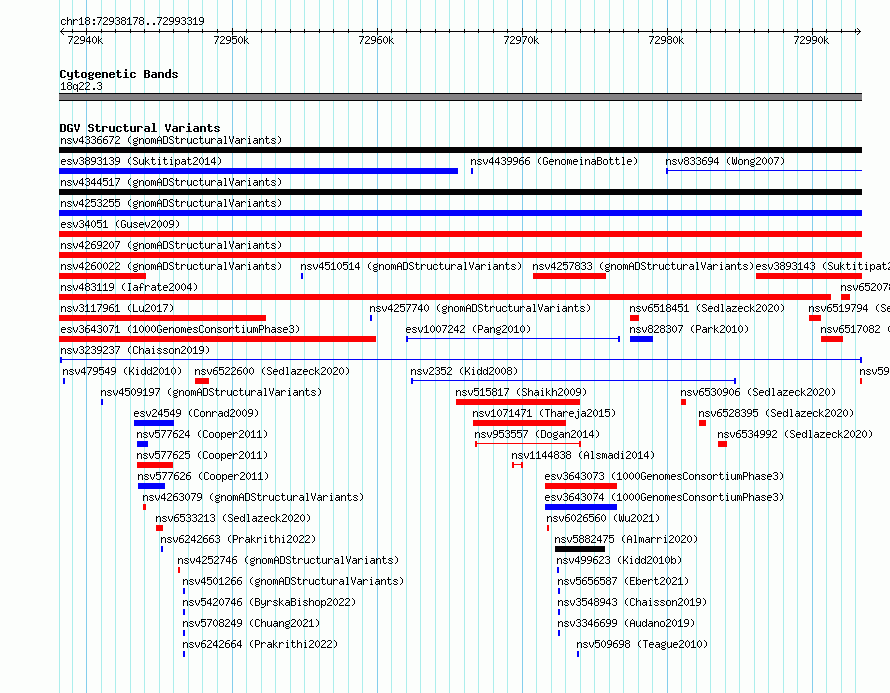Click the 72980k ruler tick label

(x=666, y=40)
